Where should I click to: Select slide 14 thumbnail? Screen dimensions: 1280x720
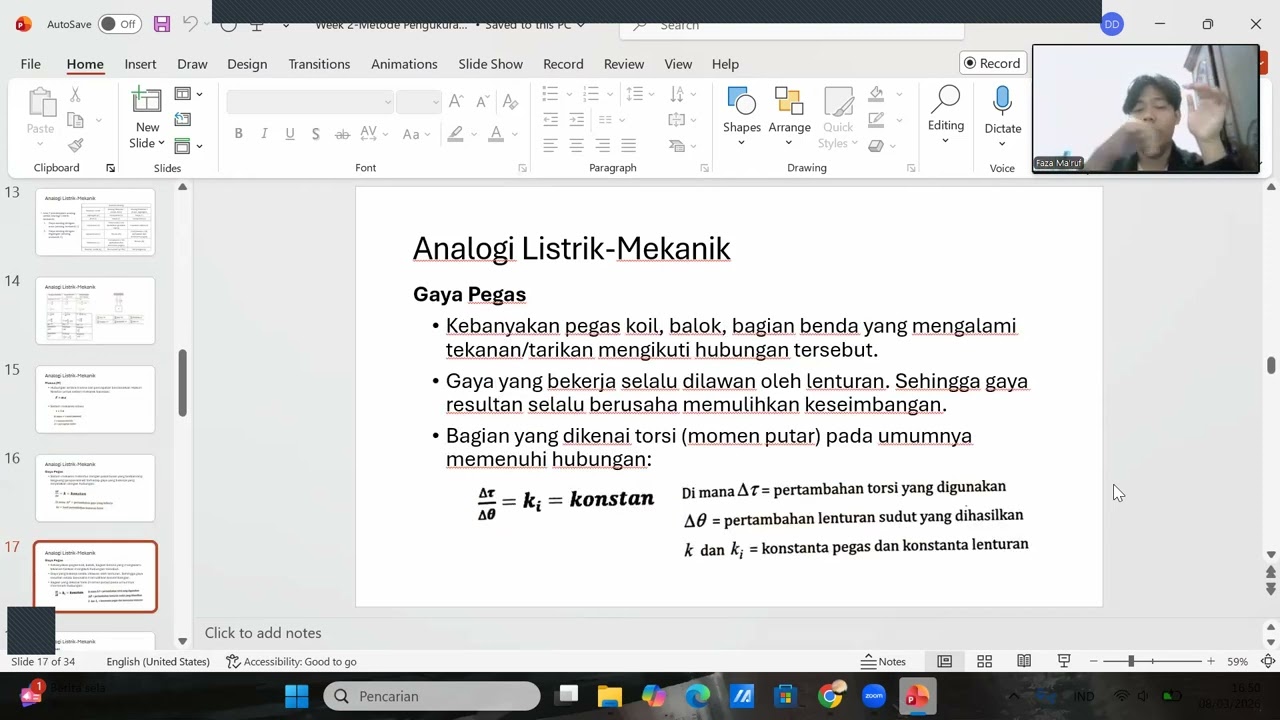tap(95, 311)
